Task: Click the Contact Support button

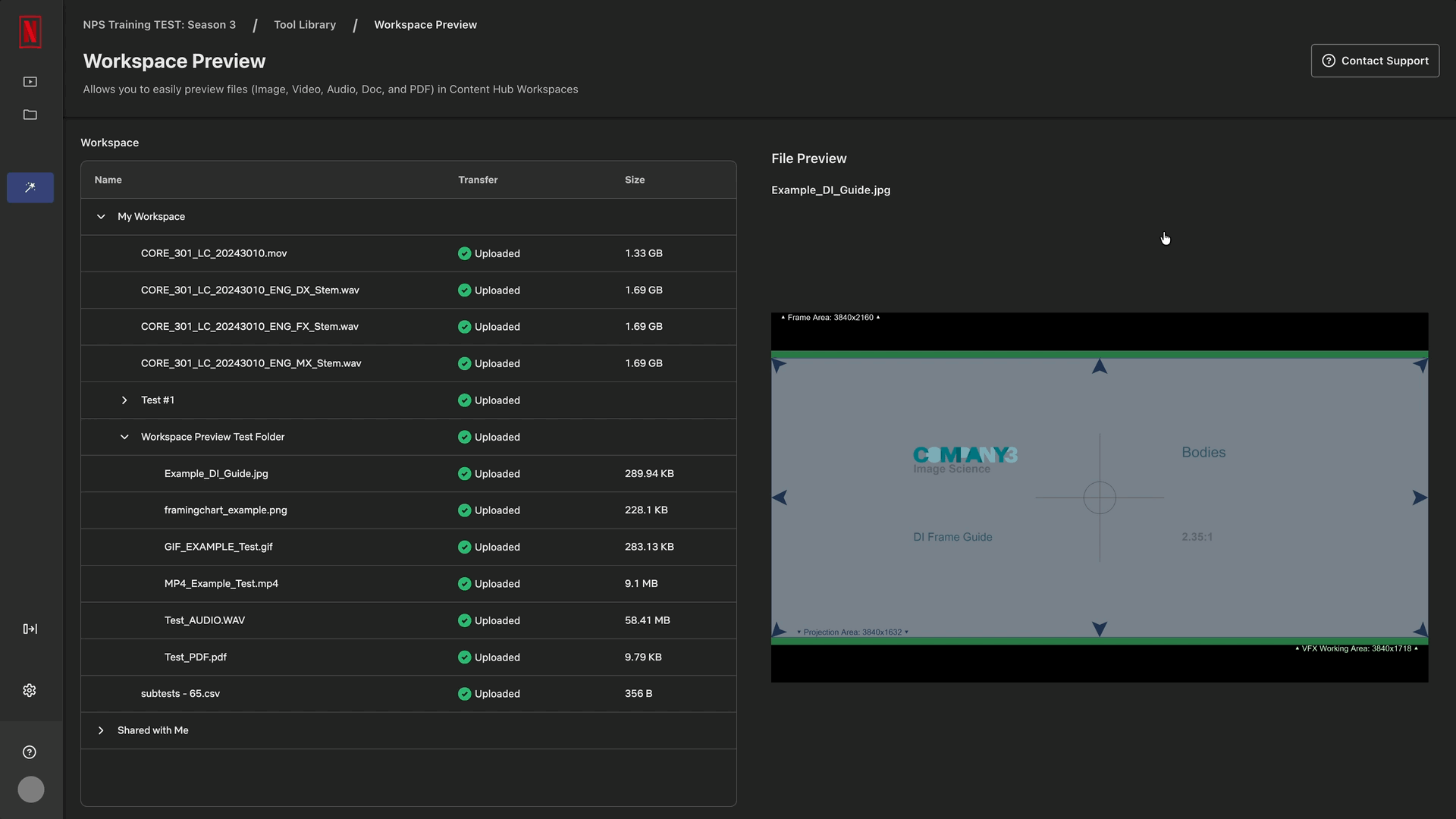Action: (x=1375, y=60)
